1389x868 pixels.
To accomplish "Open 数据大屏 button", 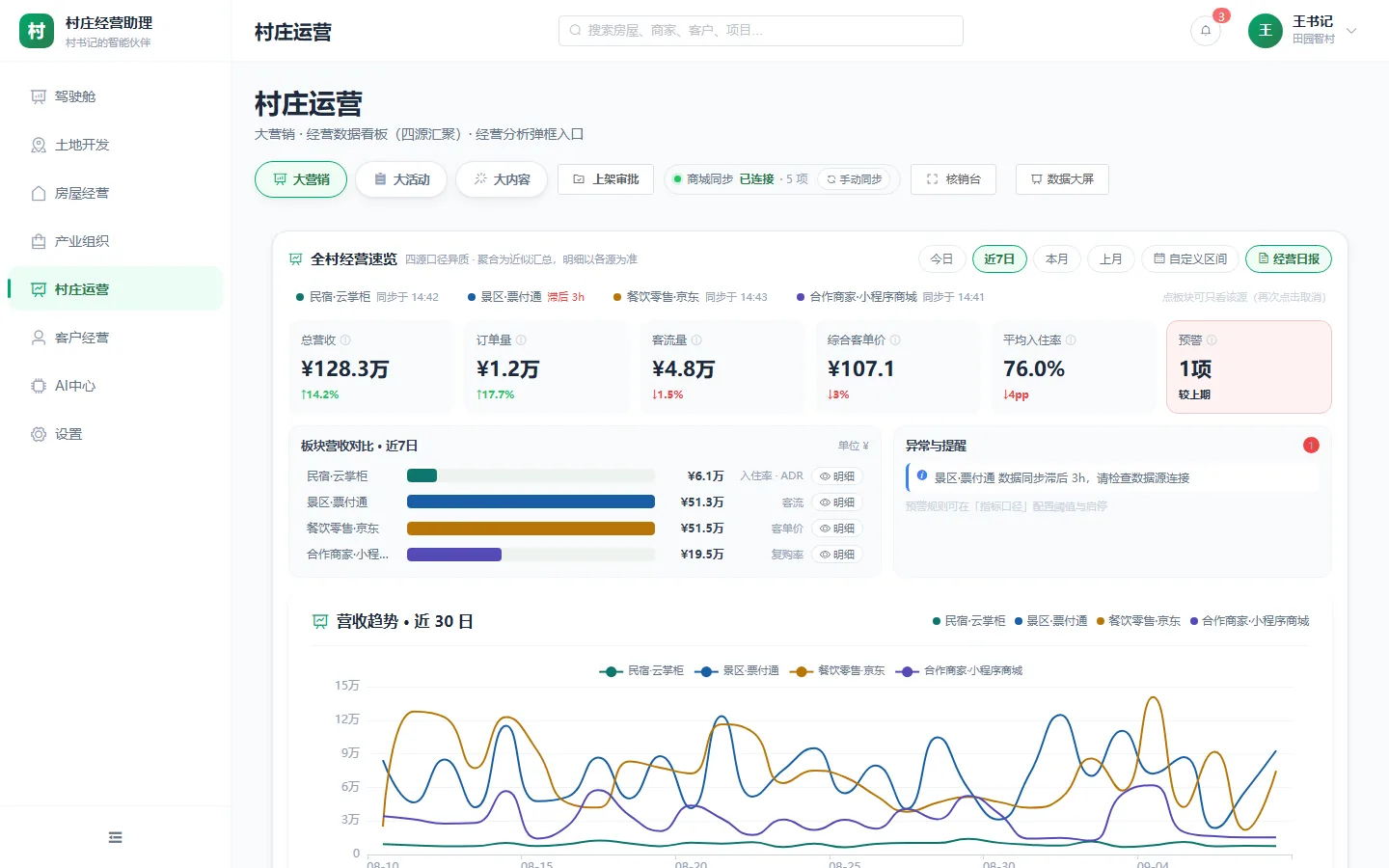I will coord(1062,179).
